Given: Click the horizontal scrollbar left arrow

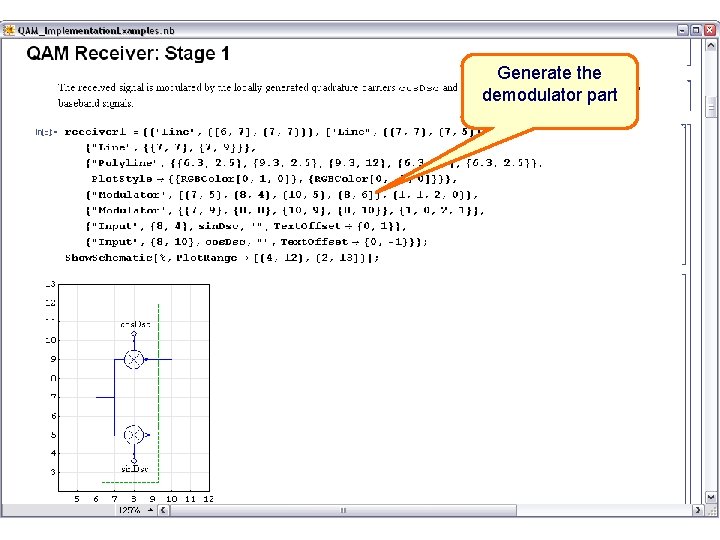Looking at the screenshot, I should tap(163, 510).
